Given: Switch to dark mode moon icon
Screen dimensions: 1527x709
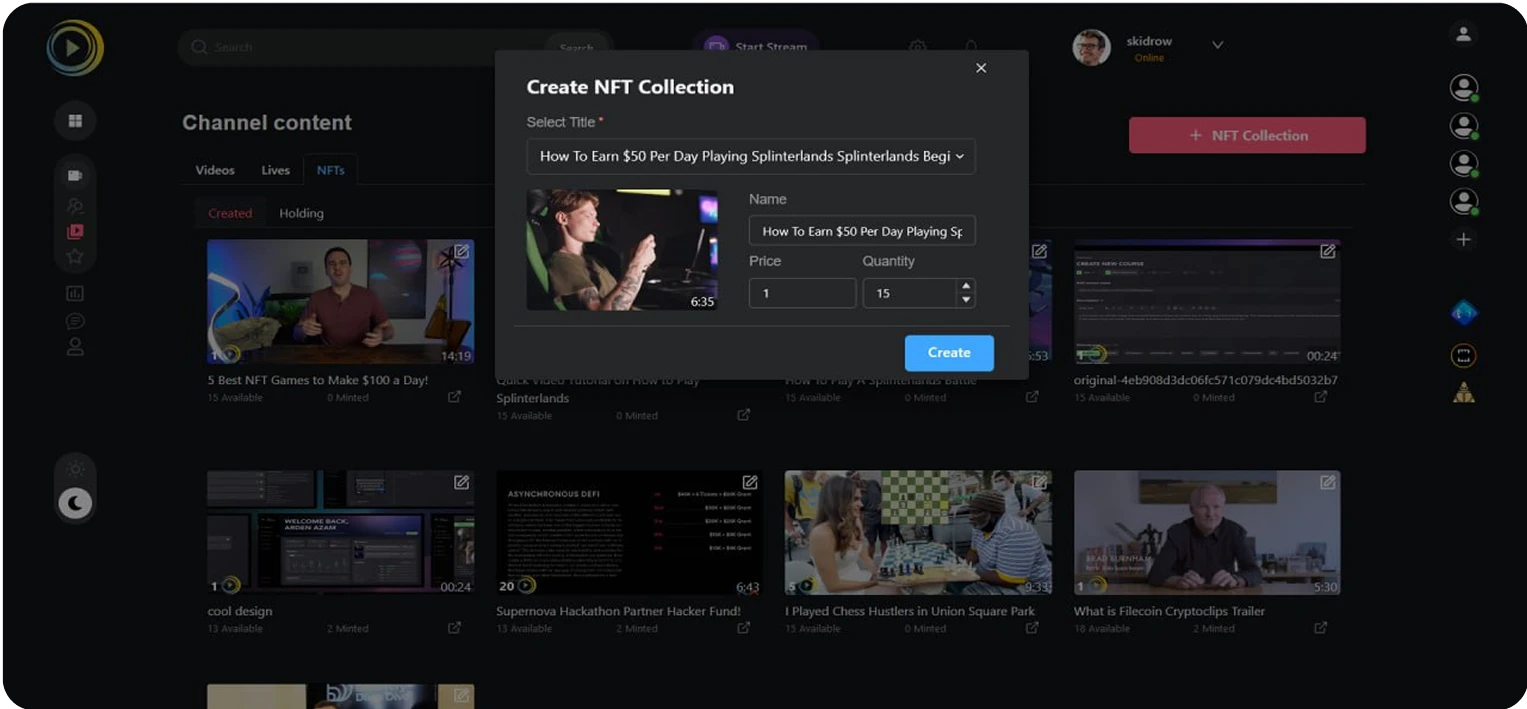Looking at the screenshot, I should pos(75,503).
